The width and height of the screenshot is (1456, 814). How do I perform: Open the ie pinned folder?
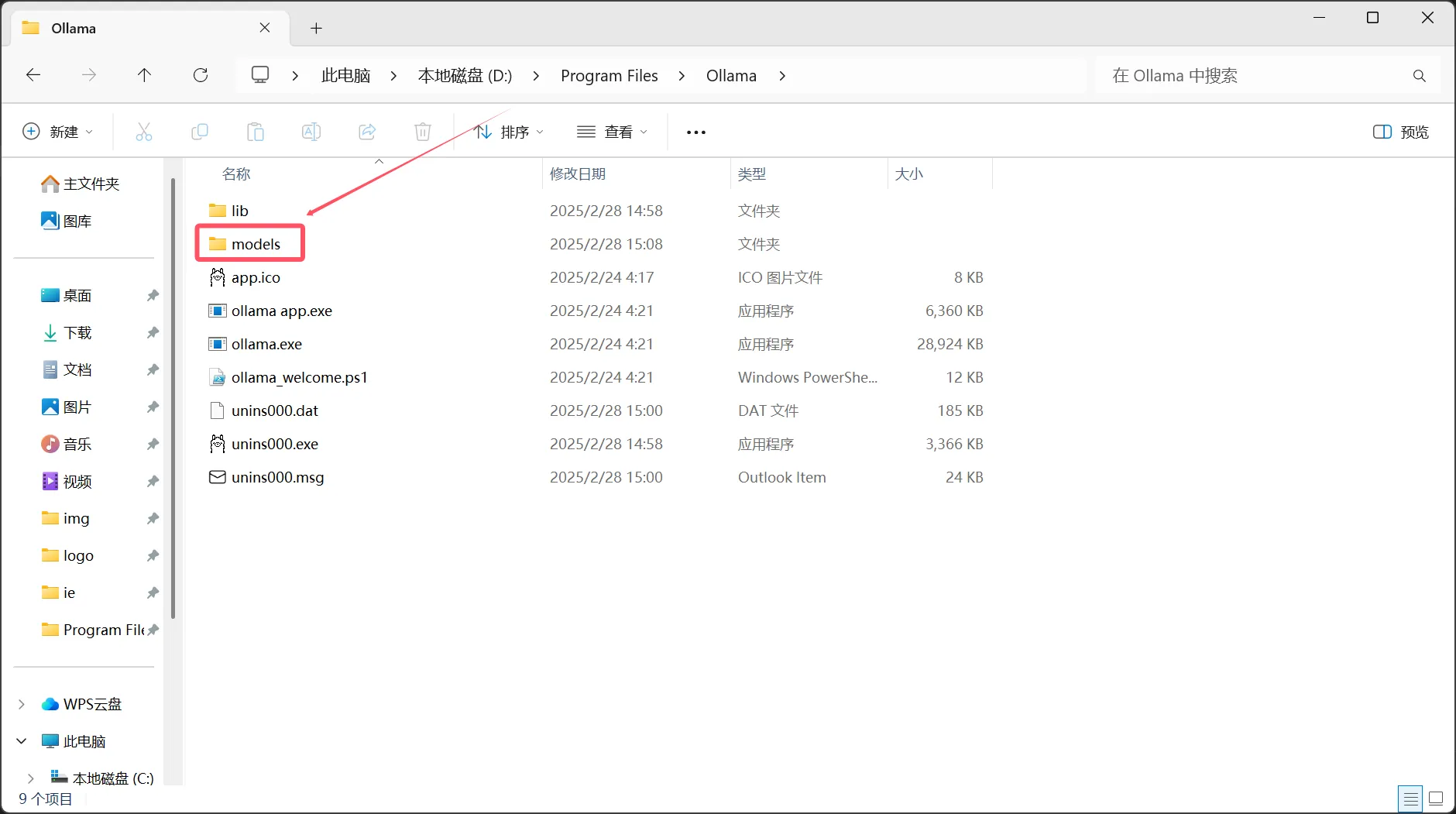(x=59, y=592)
